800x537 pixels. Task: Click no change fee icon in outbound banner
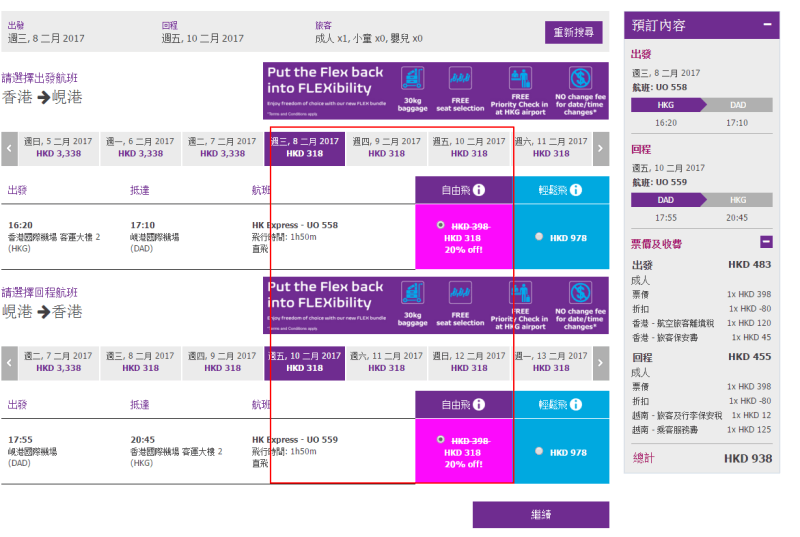(x=580, y=78)
